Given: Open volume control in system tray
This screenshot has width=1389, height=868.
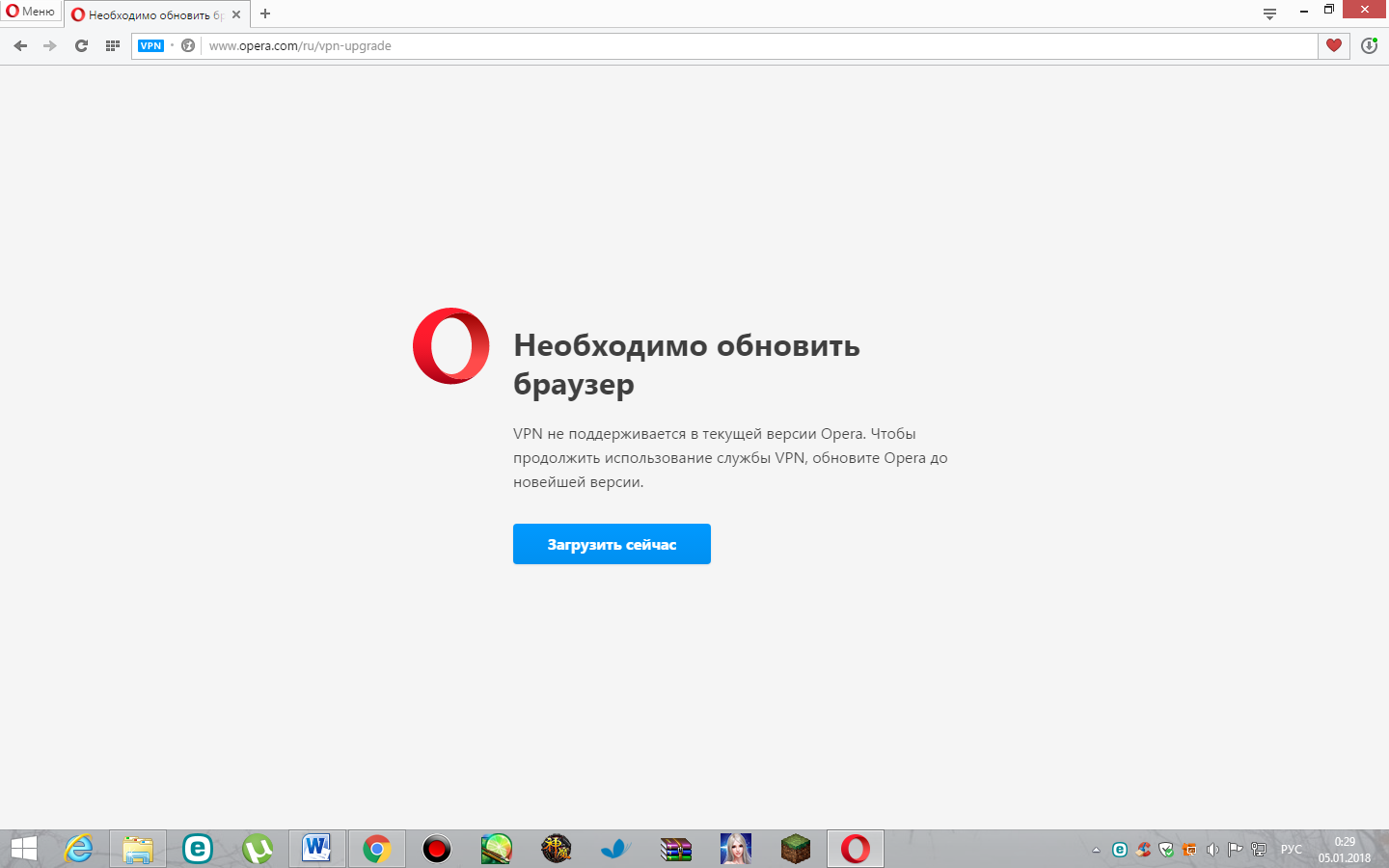Looking at the screenshot, I should point(1212,850).
